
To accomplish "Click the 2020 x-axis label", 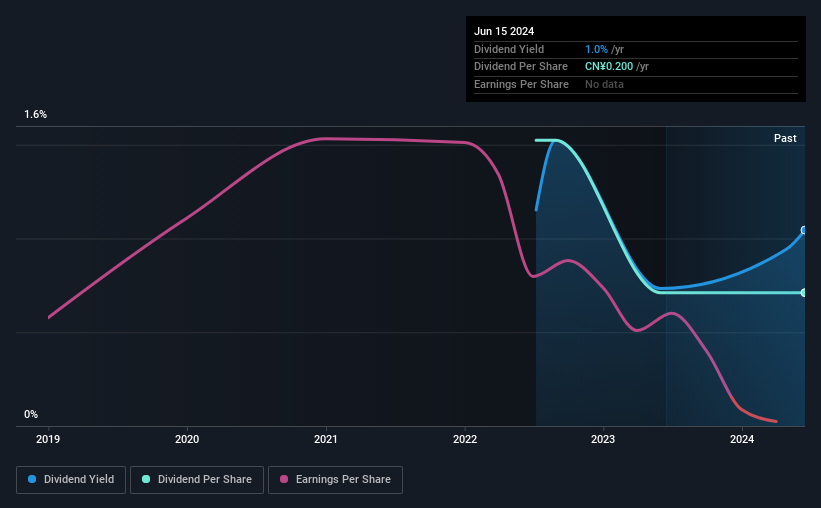I will [x=187, y=439].
